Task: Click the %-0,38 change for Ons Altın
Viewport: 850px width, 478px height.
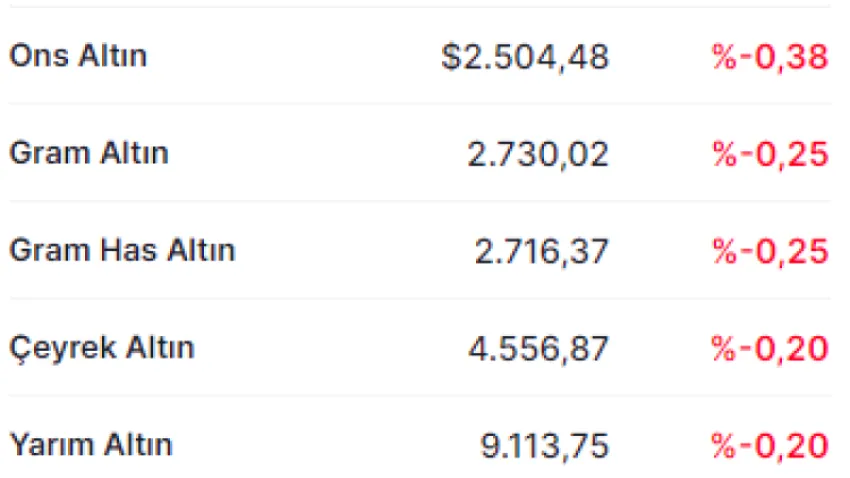Action: pyautogui.click(x=770, y=56)
